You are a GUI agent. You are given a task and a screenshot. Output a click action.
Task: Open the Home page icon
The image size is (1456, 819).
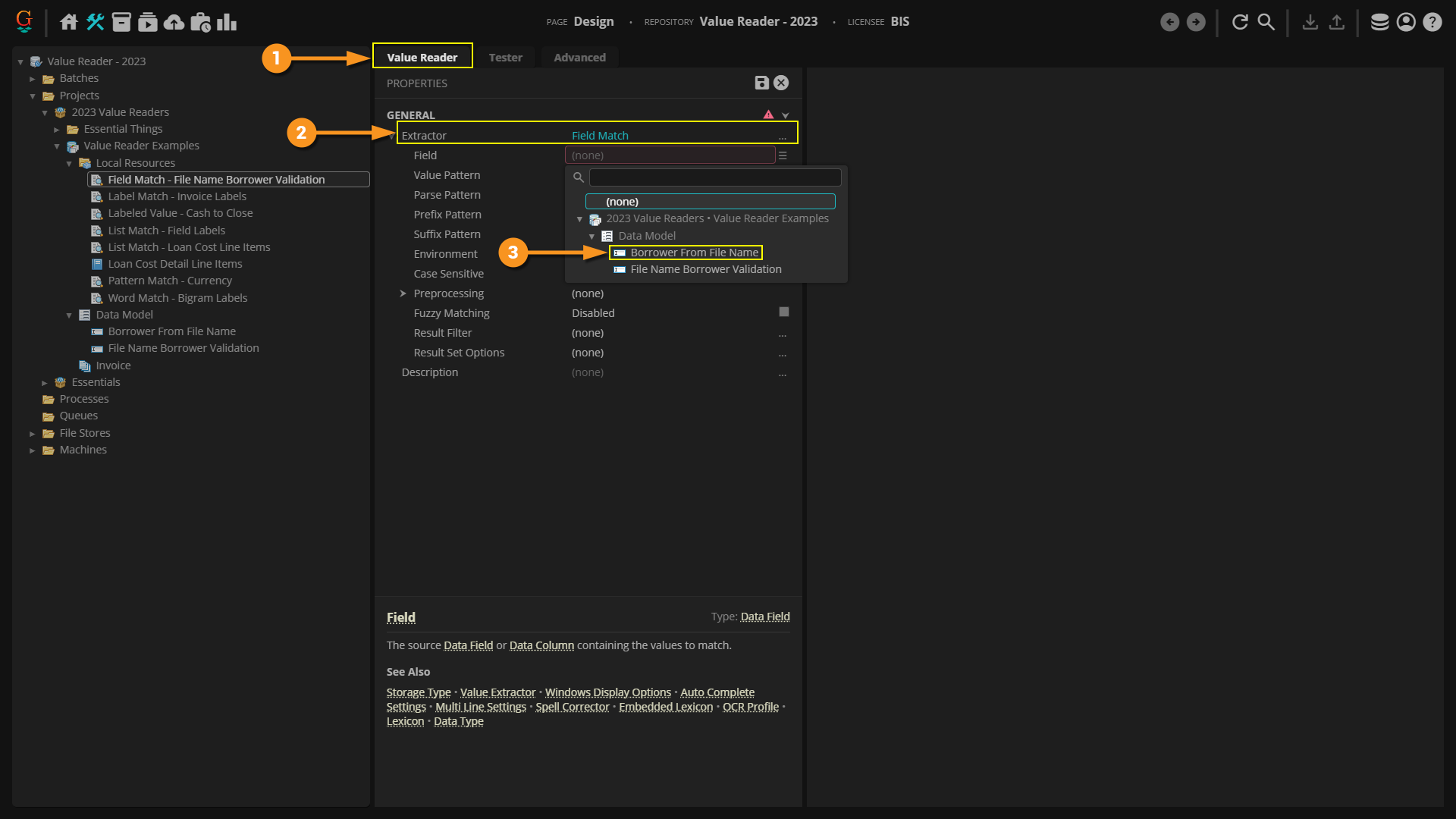click(x=69, y=22)
